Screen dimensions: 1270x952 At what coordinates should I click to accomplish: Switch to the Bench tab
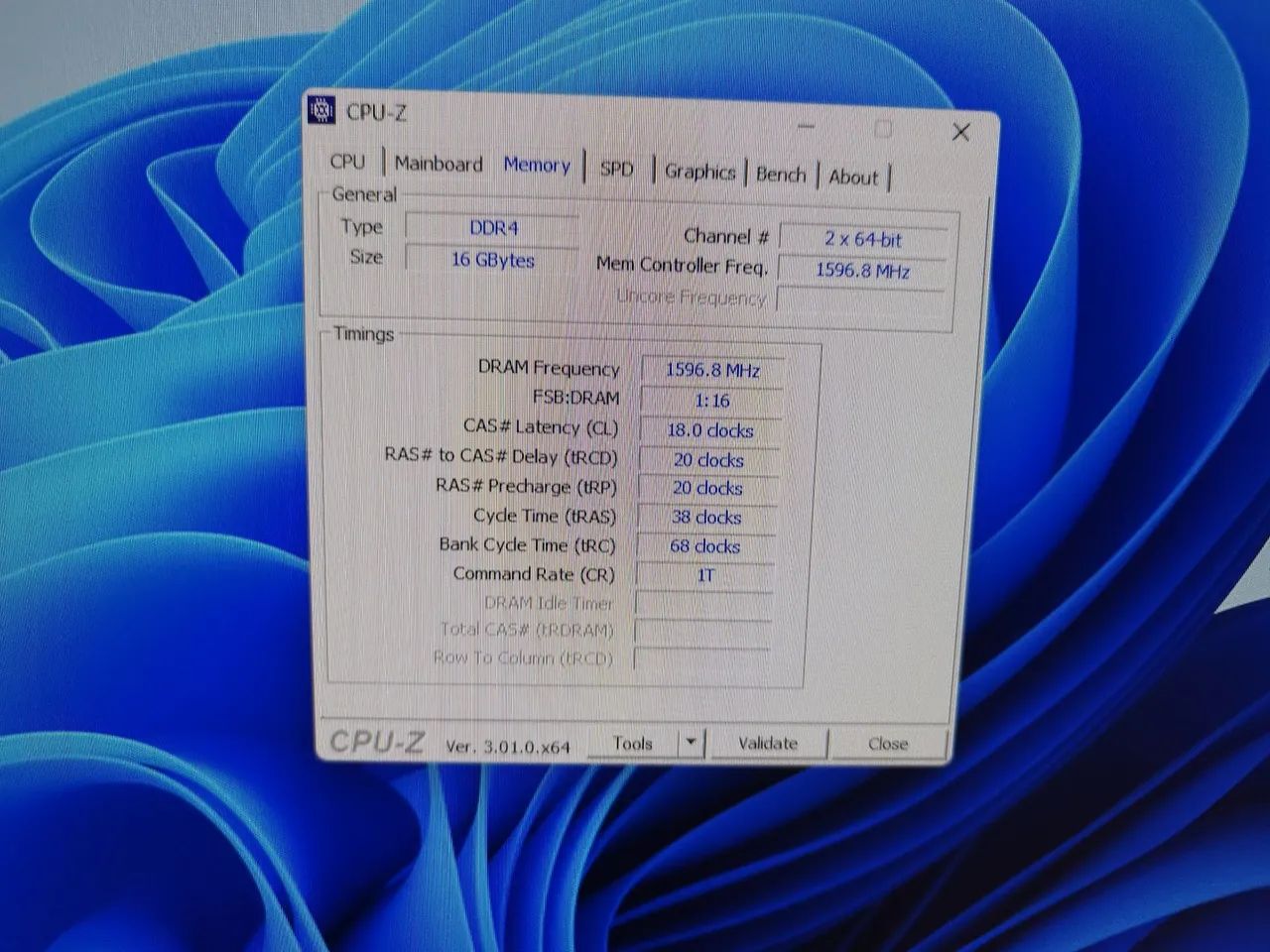(x=781, y=175)
